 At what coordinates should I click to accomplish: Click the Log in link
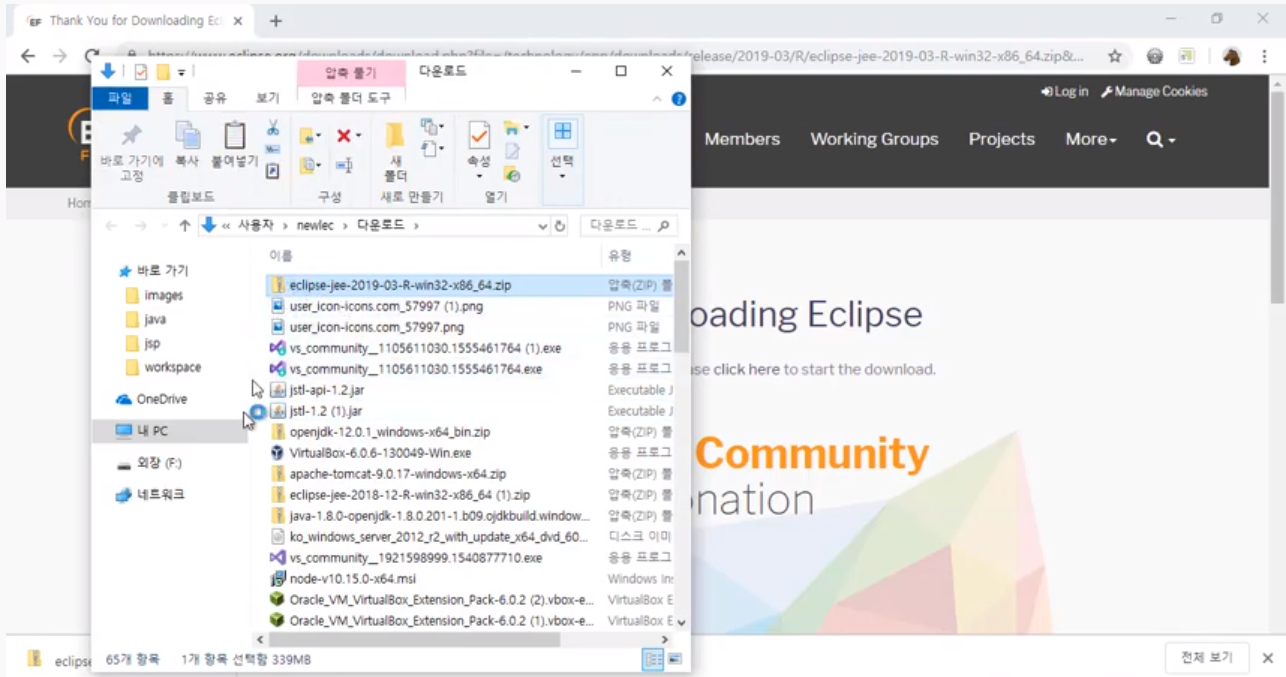[x=1065, y=91]
